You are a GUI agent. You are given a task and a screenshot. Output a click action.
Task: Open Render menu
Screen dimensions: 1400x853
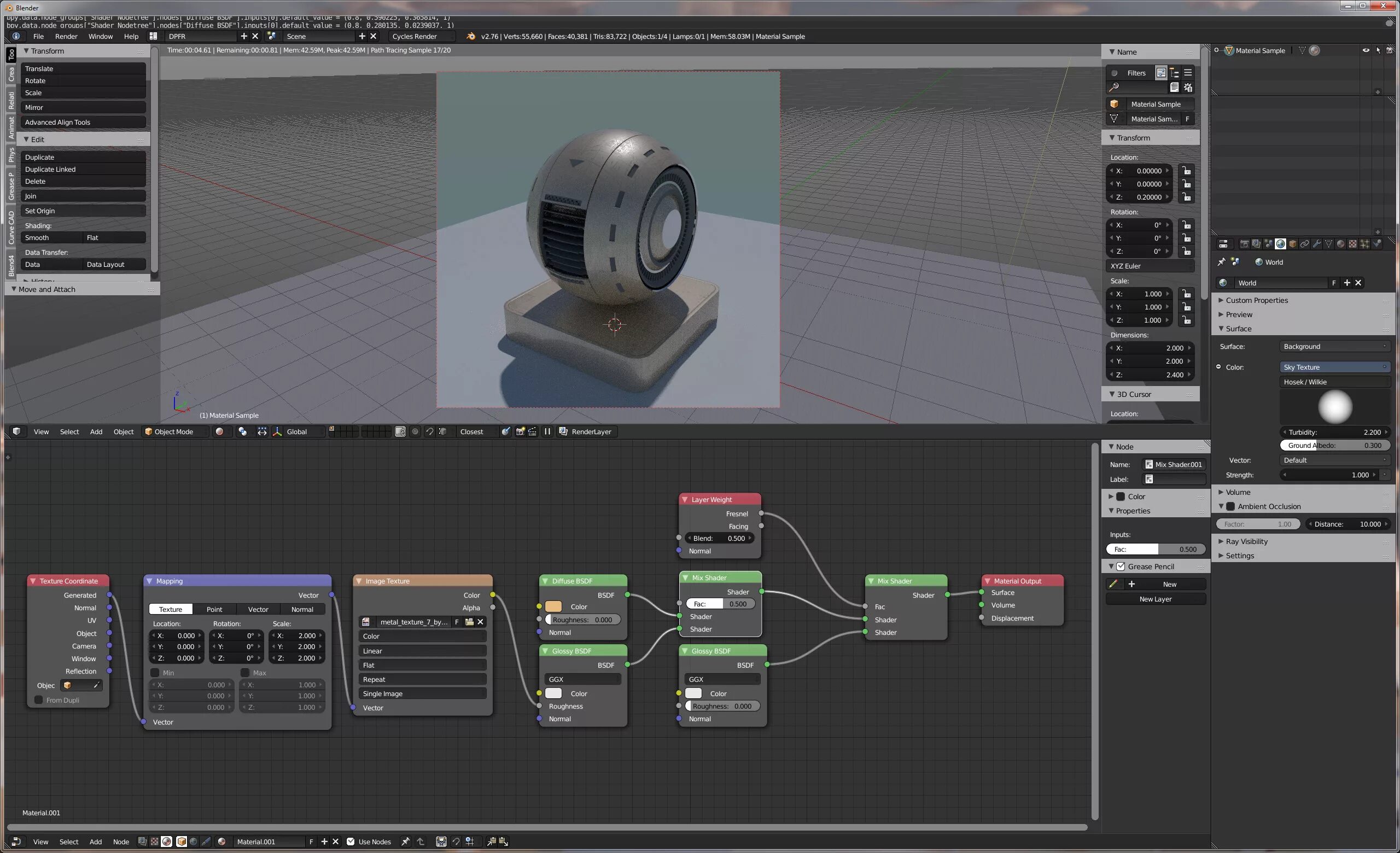(x=66, y=36)
